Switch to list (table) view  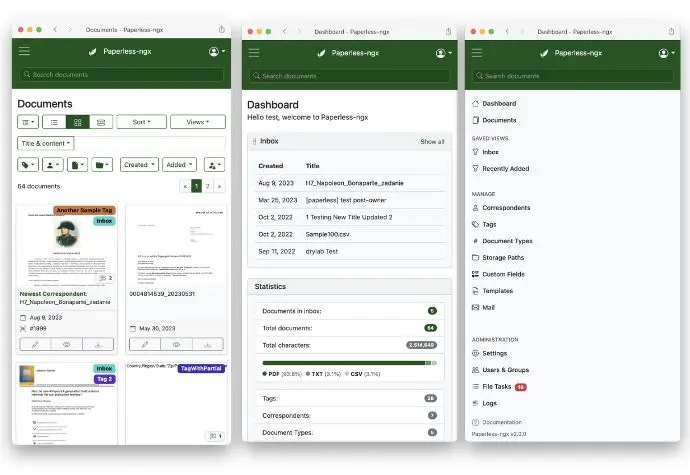click(54, 122)
